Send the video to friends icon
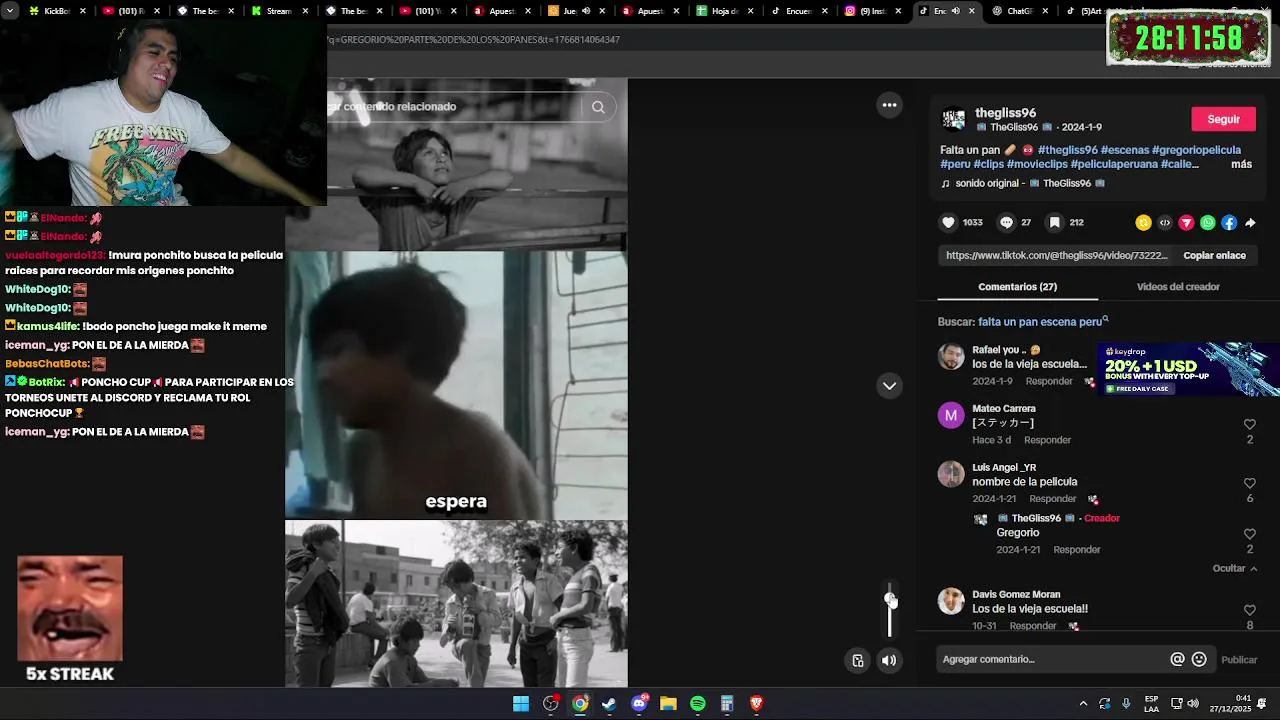Image resolution: width=1280 pixels, height=720 pixels. coord(1186,223)
